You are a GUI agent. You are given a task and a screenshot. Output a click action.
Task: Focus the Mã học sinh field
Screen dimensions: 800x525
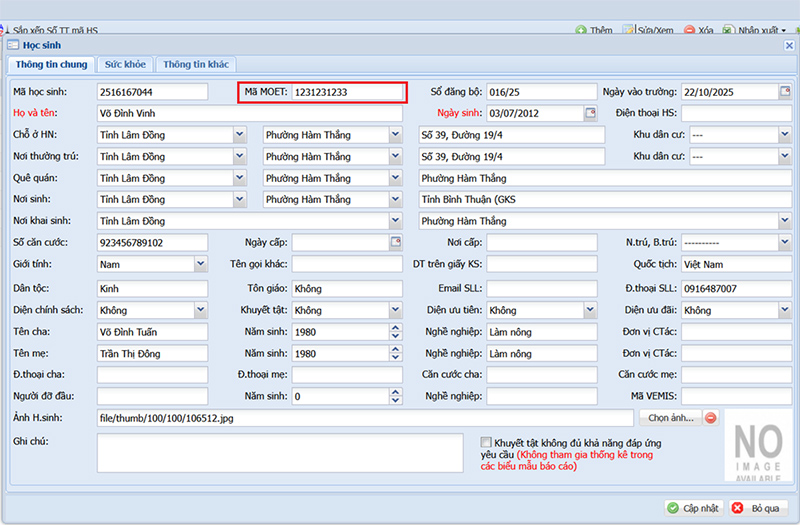coord(153,92)
